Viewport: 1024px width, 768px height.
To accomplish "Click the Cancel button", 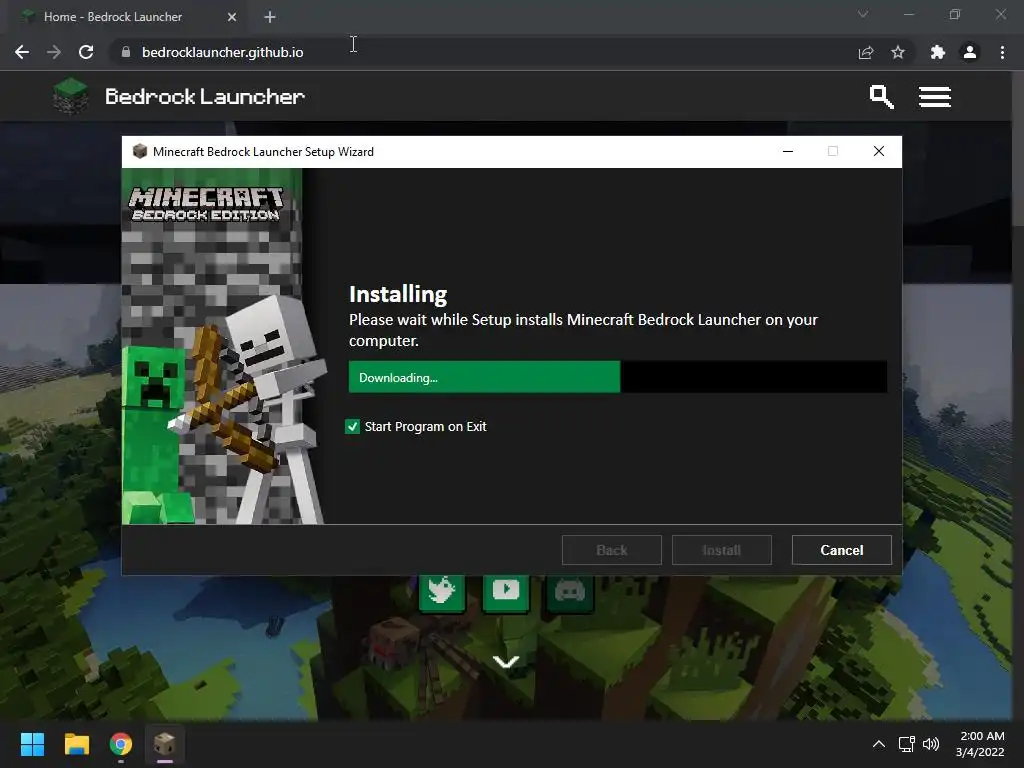I will pos(841,550).
